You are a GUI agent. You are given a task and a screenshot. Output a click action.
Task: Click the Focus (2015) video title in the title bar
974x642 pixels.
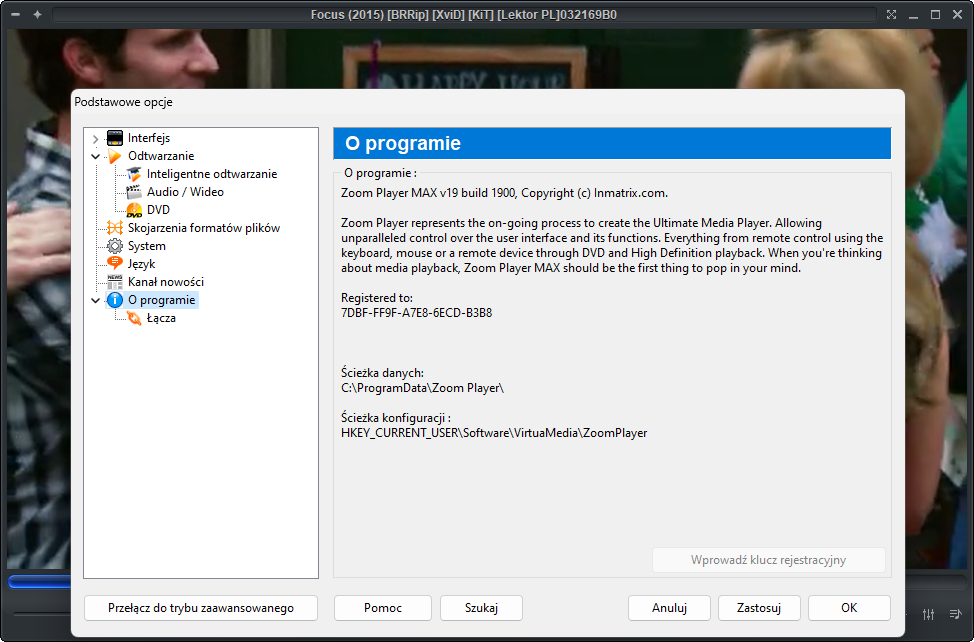click(x=463, y=14)
